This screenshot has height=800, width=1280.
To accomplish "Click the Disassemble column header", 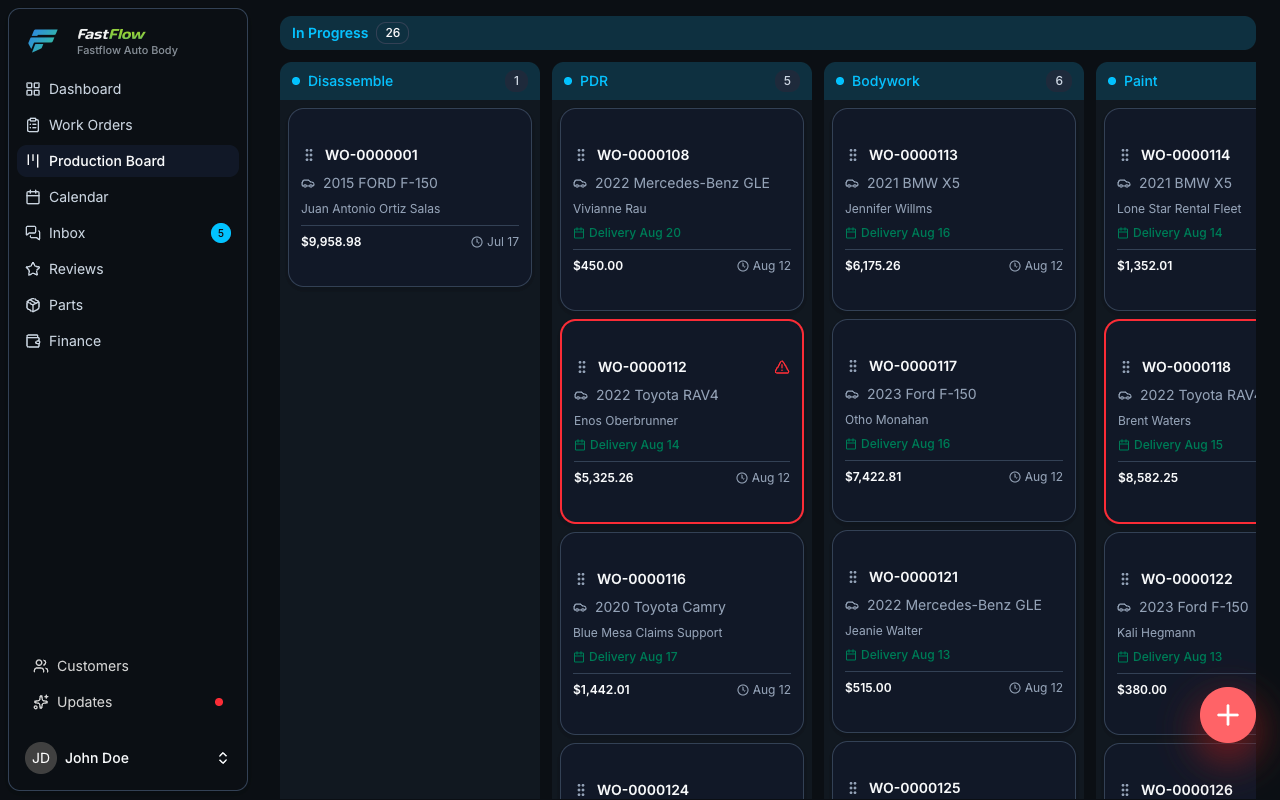I will (410, 81).
